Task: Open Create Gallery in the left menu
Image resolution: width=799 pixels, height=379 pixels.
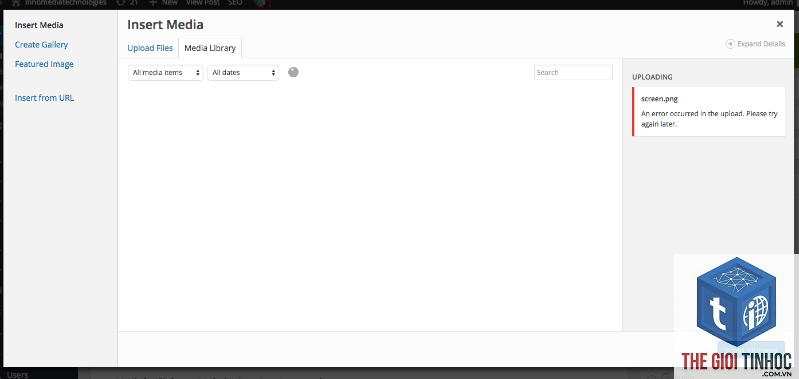Action: pyautogui.click(x=41, y=44)
